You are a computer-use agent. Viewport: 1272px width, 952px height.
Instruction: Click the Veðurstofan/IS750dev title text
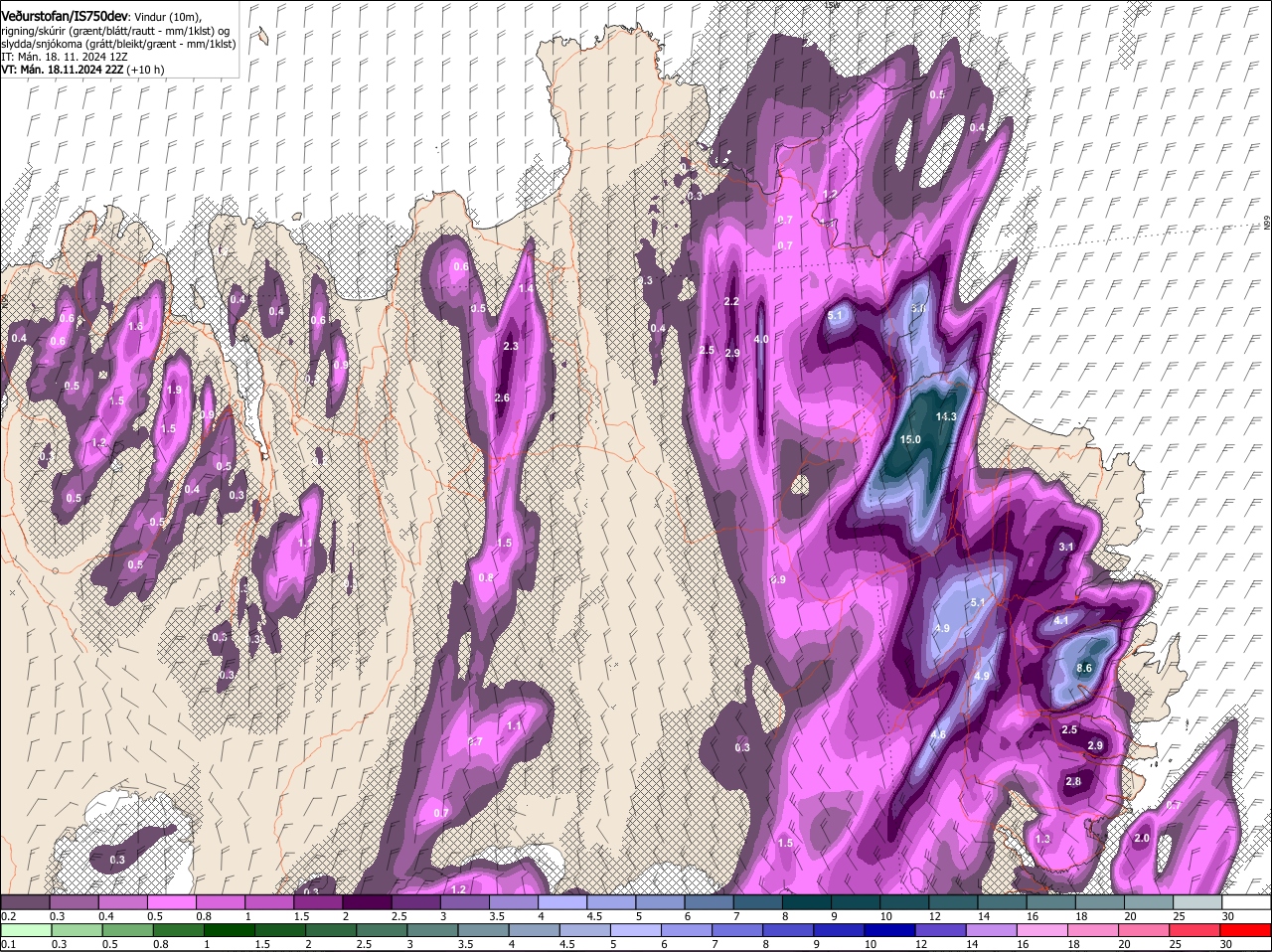(65, 16)
